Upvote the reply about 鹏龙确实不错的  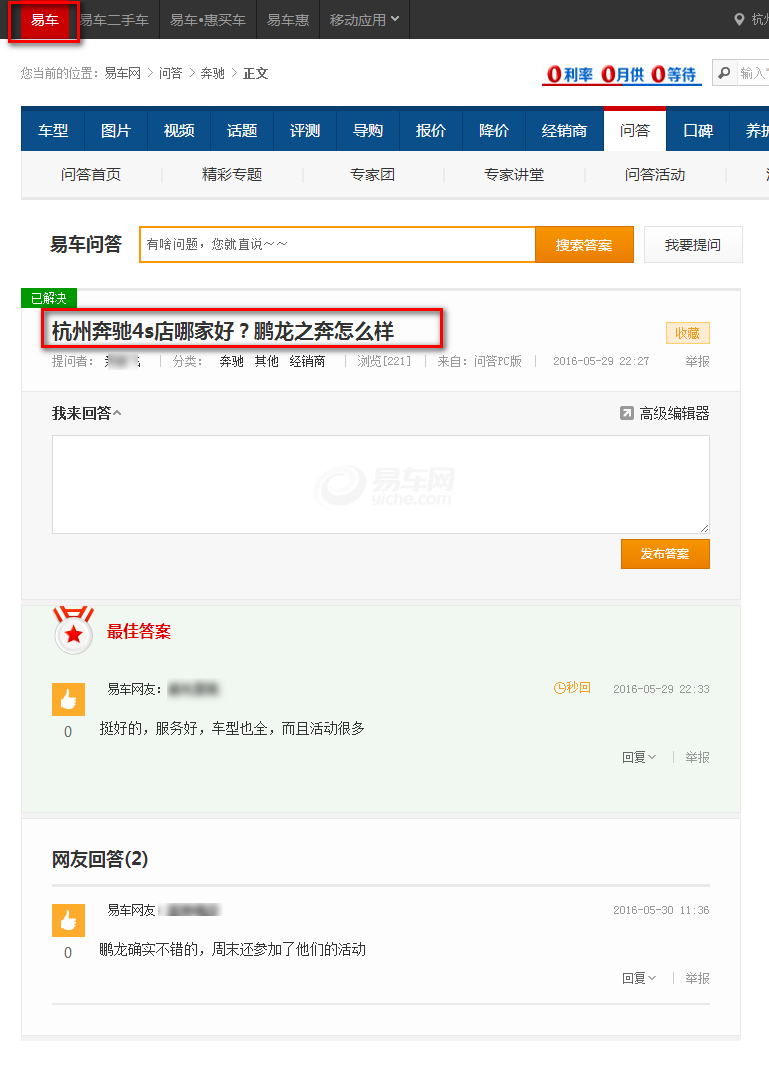click(x=68, y=921)
